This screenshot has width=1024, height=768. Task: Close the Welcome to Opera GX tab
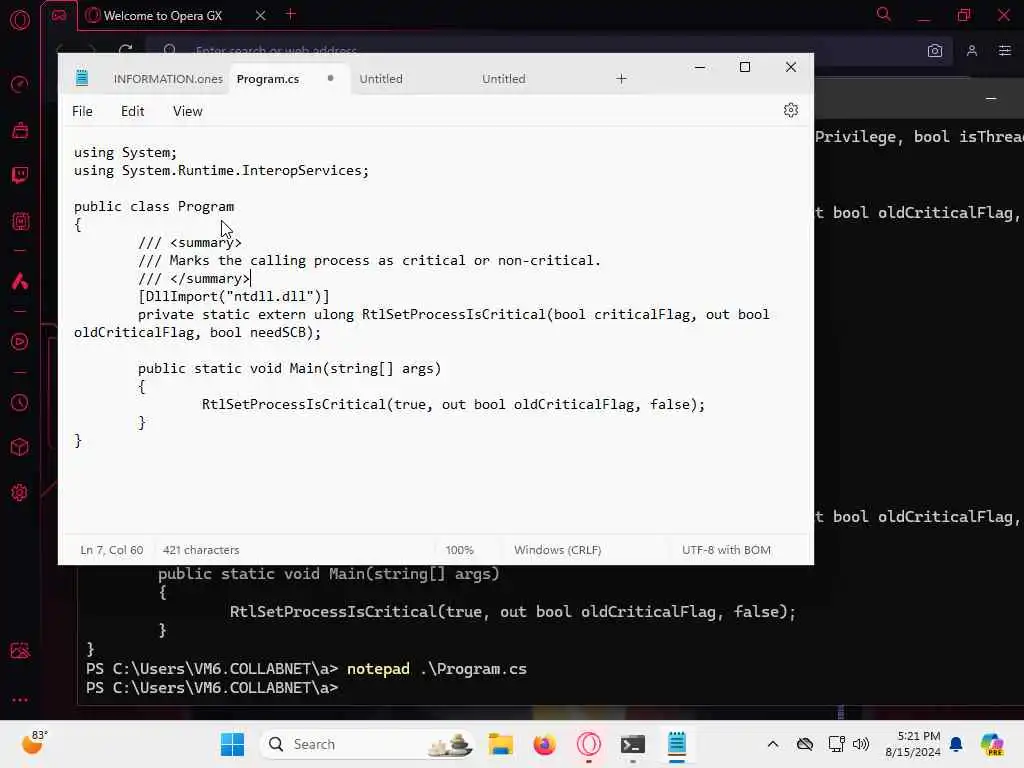pyautogui.click(x=261, y=15)
